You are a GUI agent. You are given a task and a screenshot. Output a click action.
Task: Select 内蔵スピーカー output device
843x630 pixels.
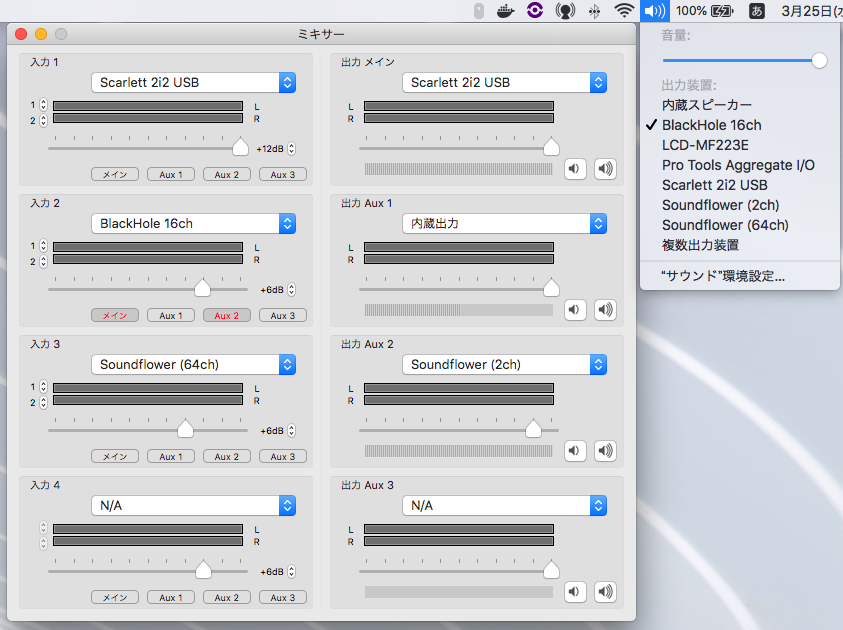[740, 105]
